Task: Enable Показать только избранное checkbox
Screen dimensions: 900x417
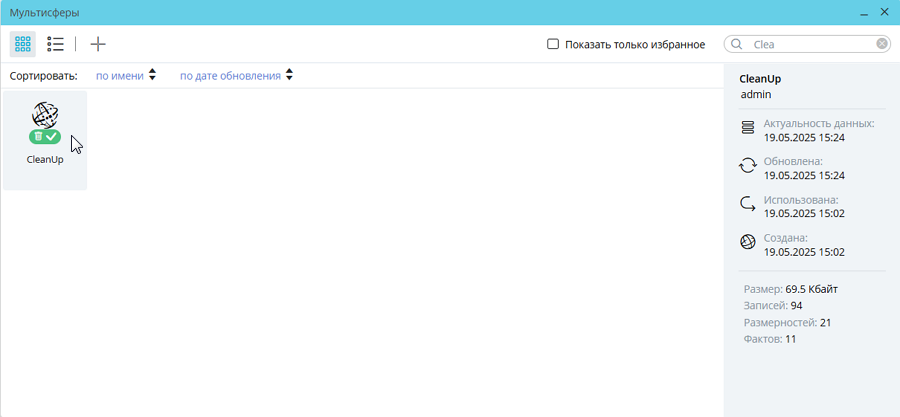Action: click(553, 44)
